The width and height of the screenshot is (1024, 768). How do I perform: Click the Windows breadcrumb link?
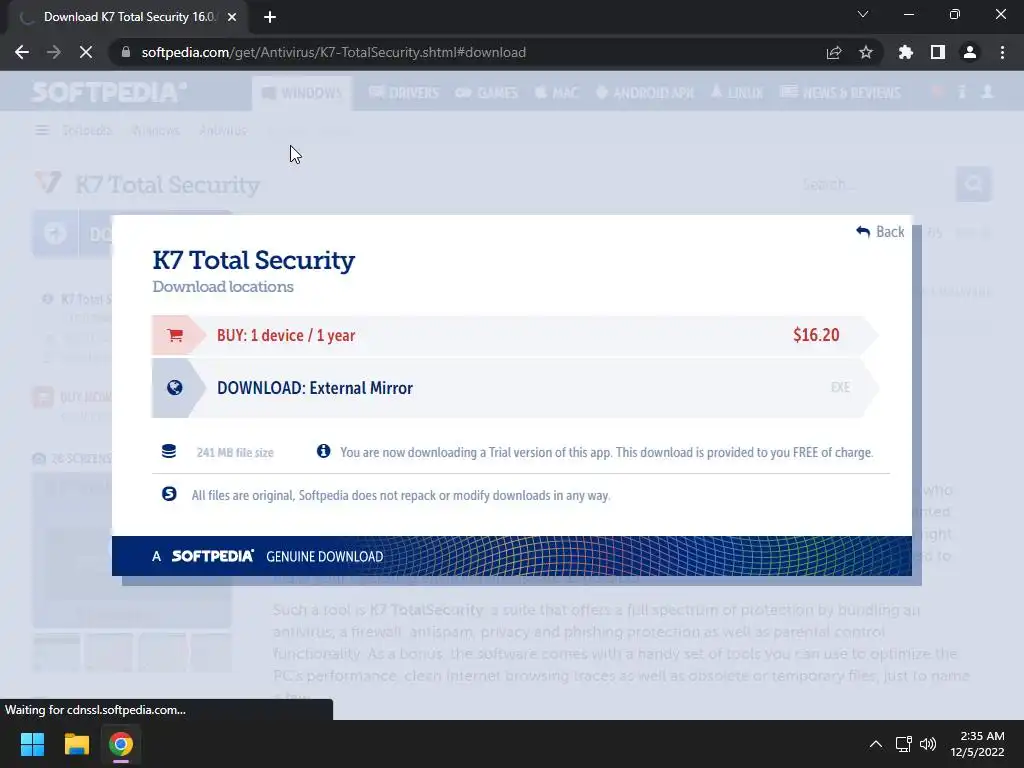point(155,131)
